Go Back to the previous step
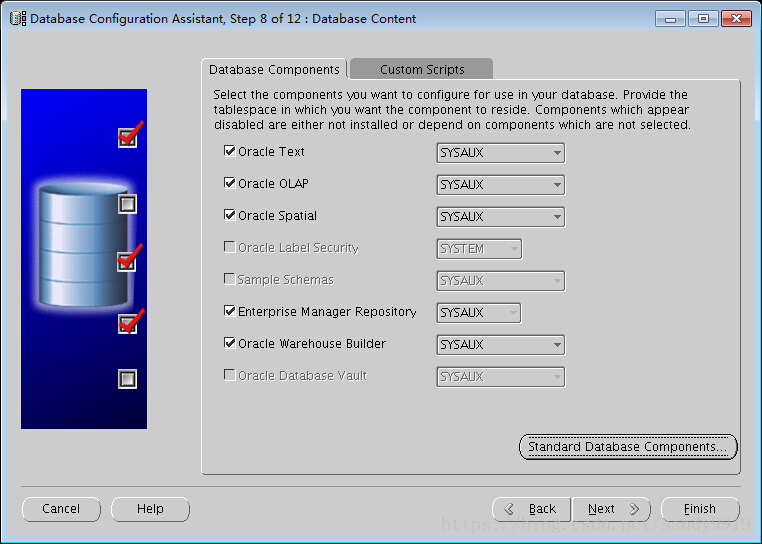This screenshot has width=762, height=544. point(532,509)
